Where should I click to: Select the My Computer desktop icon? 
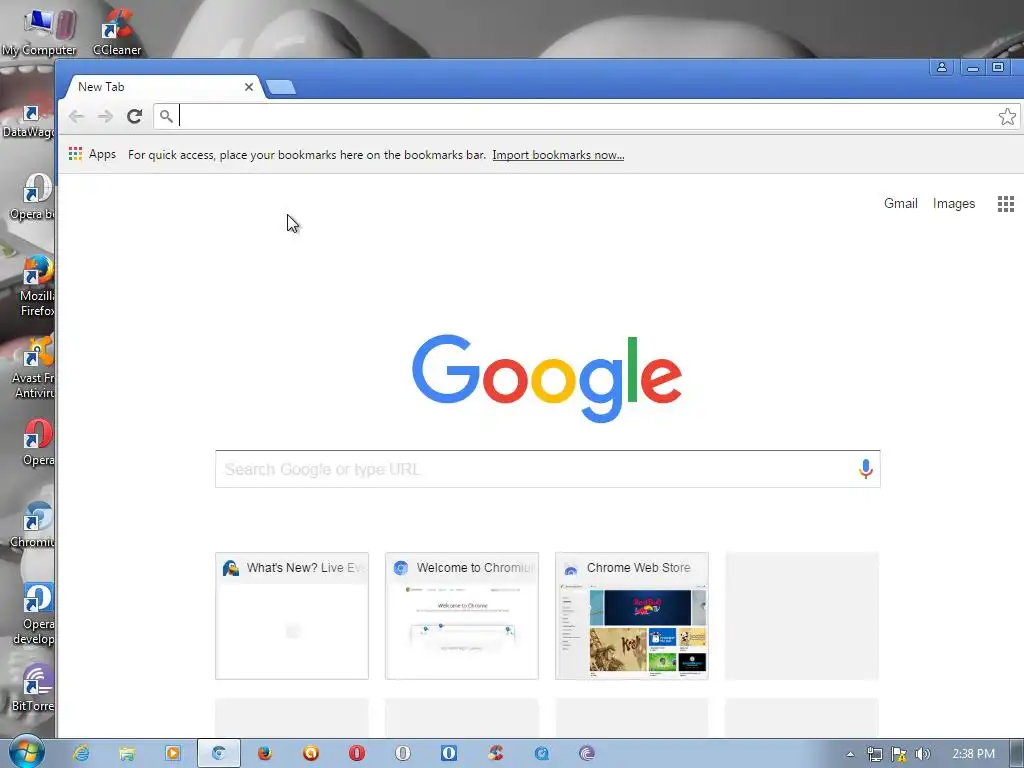point(40,32)
